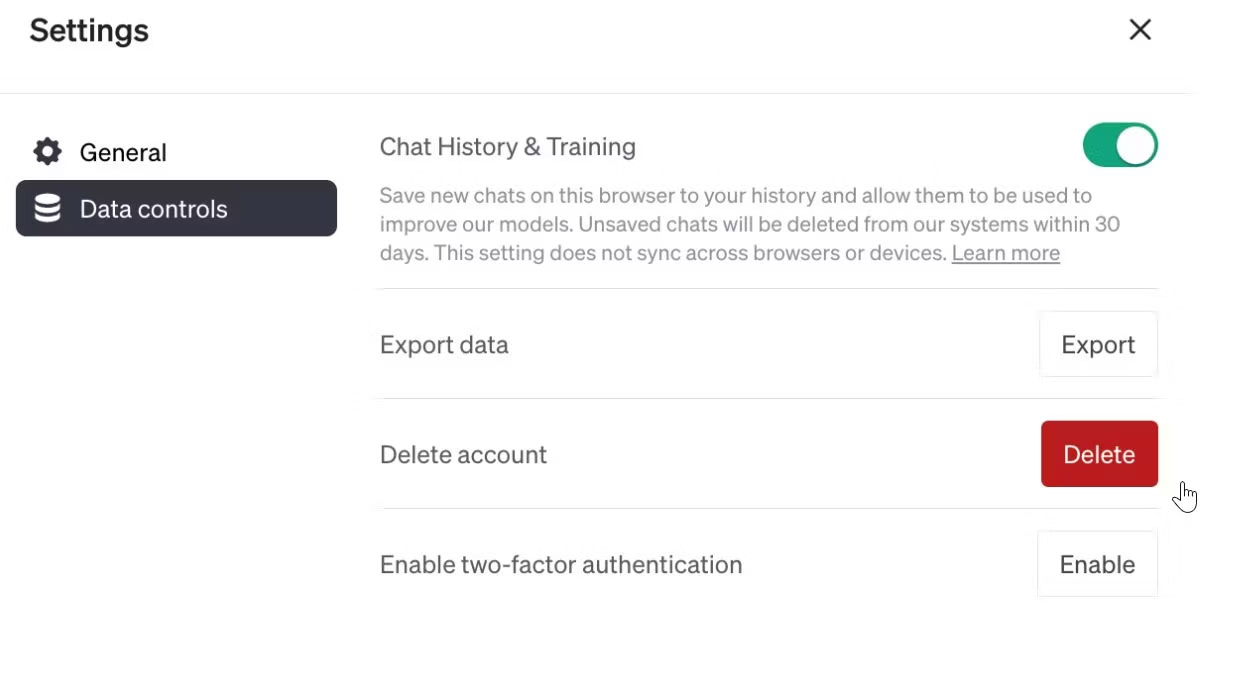Switch to the General settings tab
Viewport: 1253px width, 681px height.
coord(123,152)
